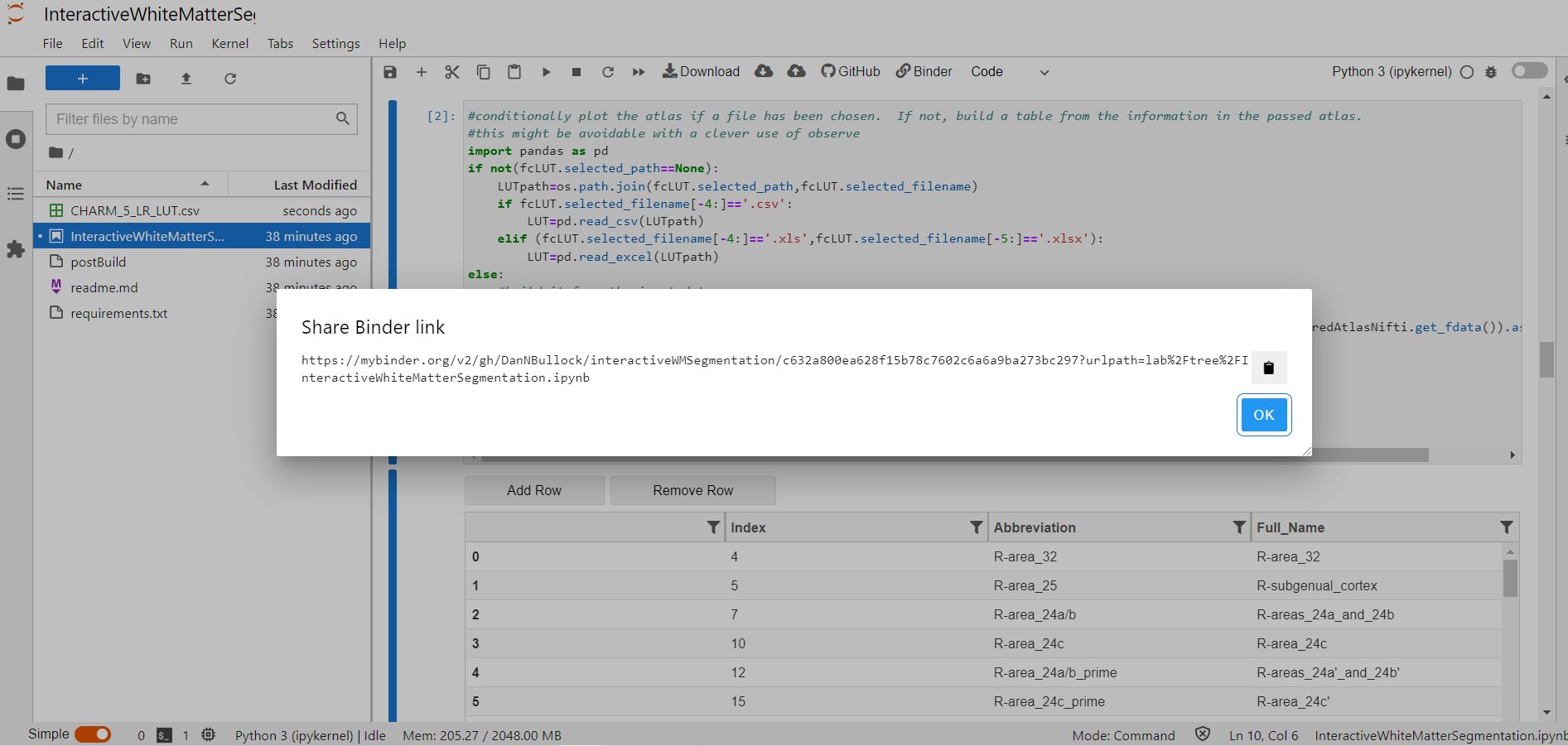Click the Save notebook icon
This screenshot has width=1568, height=746.
(390, 72)
